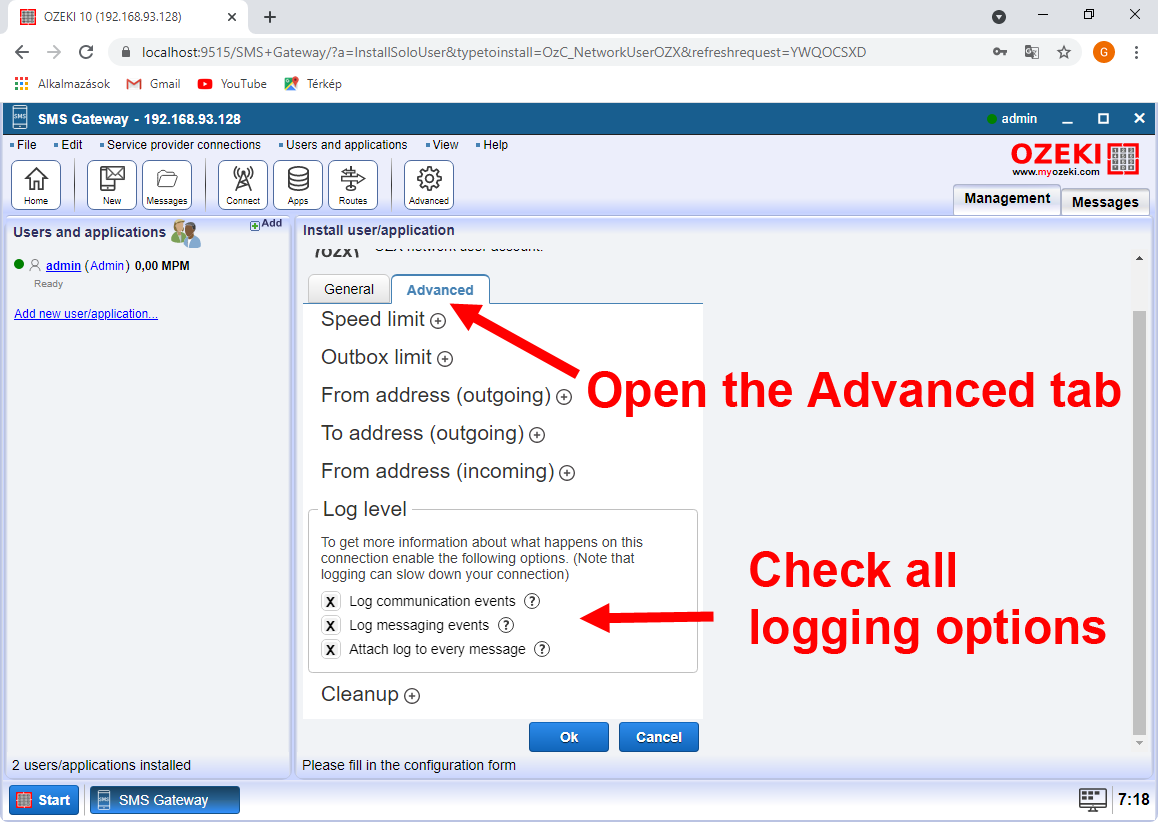
Task: Open the YouTube bookmark
Action: pyautogui.click(x=232, y=83)
